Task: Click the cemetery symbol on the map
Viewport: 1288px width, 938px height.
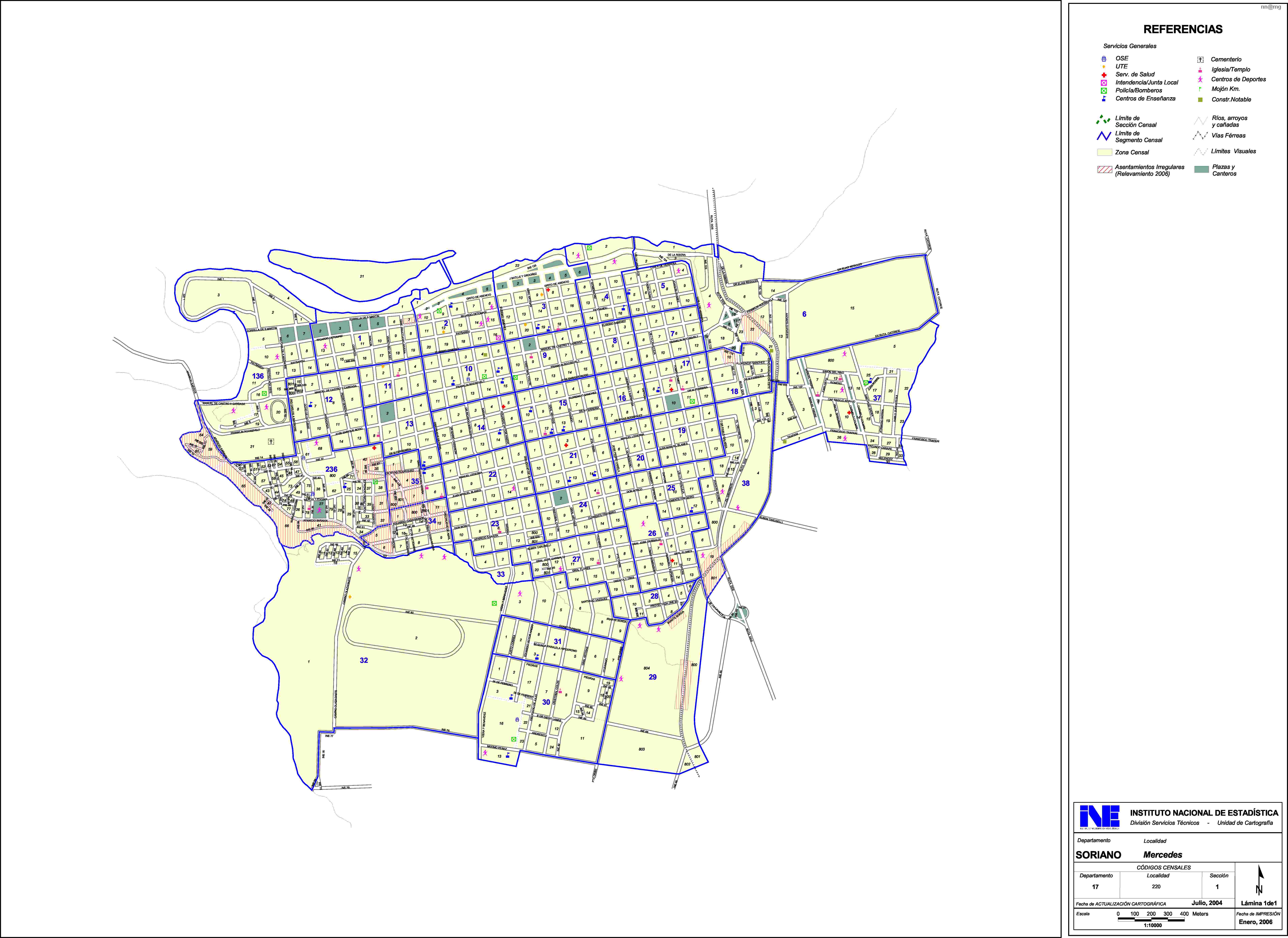Action: coord(271,441)
